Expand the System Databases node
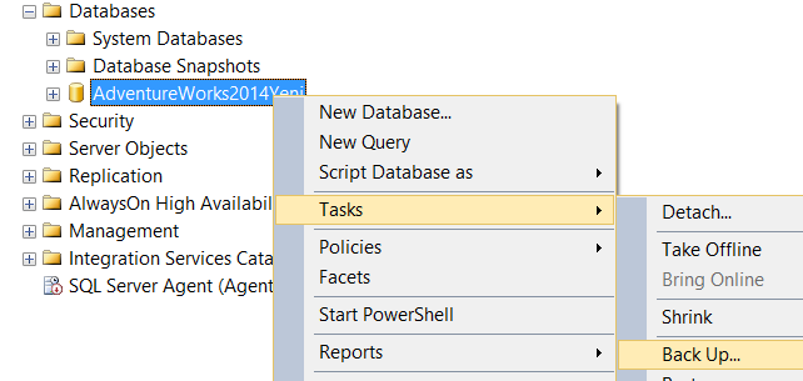803x381 pixels. (53, 39)
